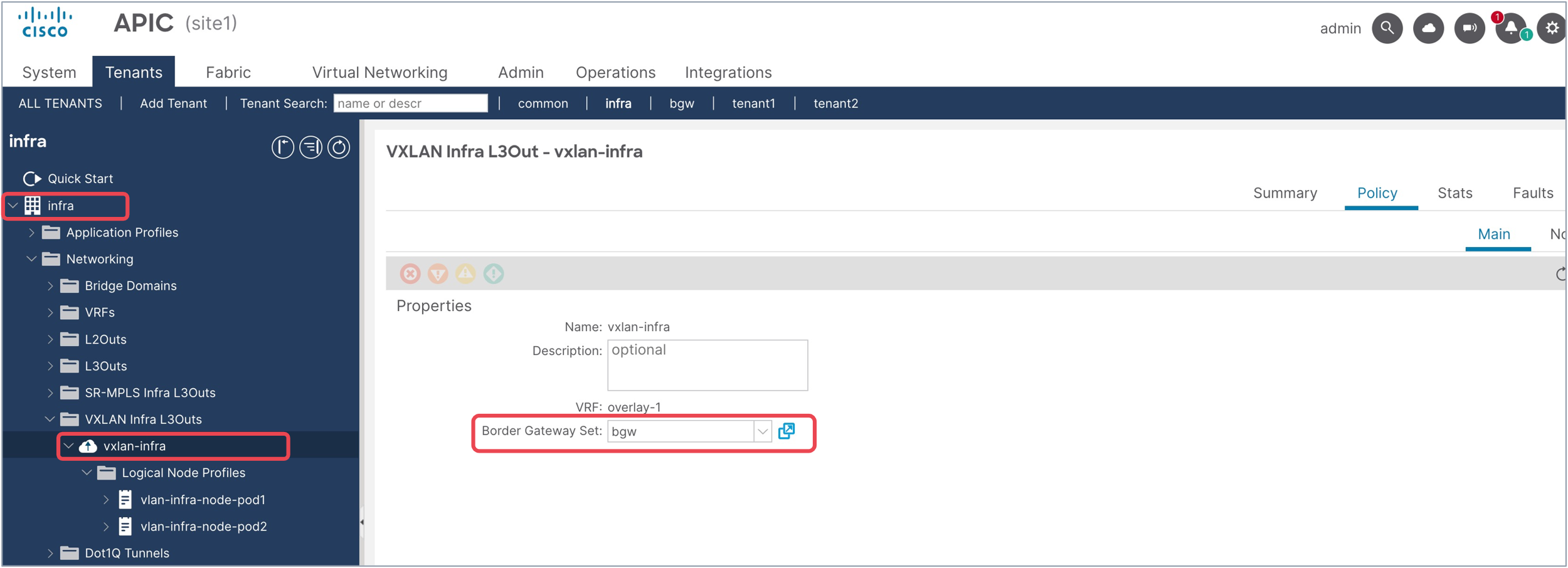The height and width of the screenshot is (568, 1568).
Task: Click the Dot1Q Tunnels folder icon
Action: 70,553
